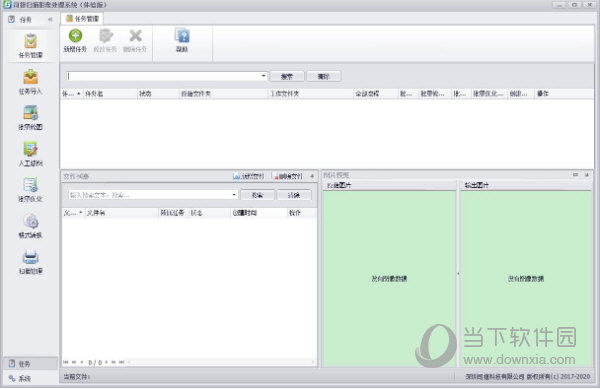
Task: Click the left scanned image preview area
Action: pyautogui.click(x=389, y=278)
